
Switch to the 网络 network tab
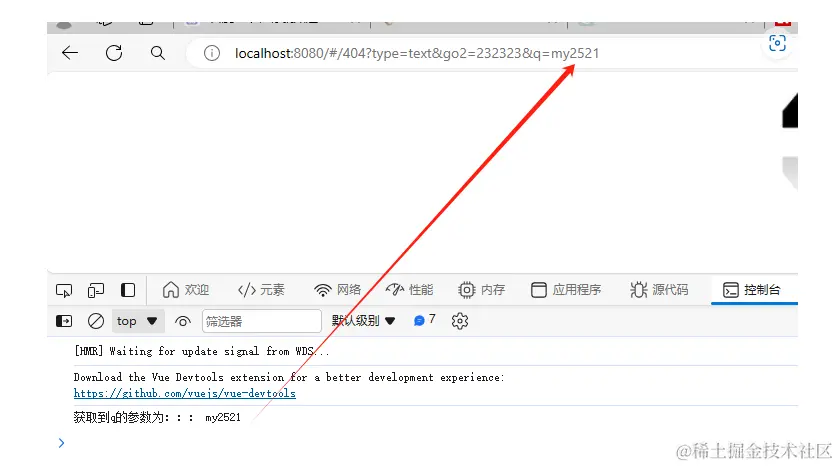click(338, 290)
